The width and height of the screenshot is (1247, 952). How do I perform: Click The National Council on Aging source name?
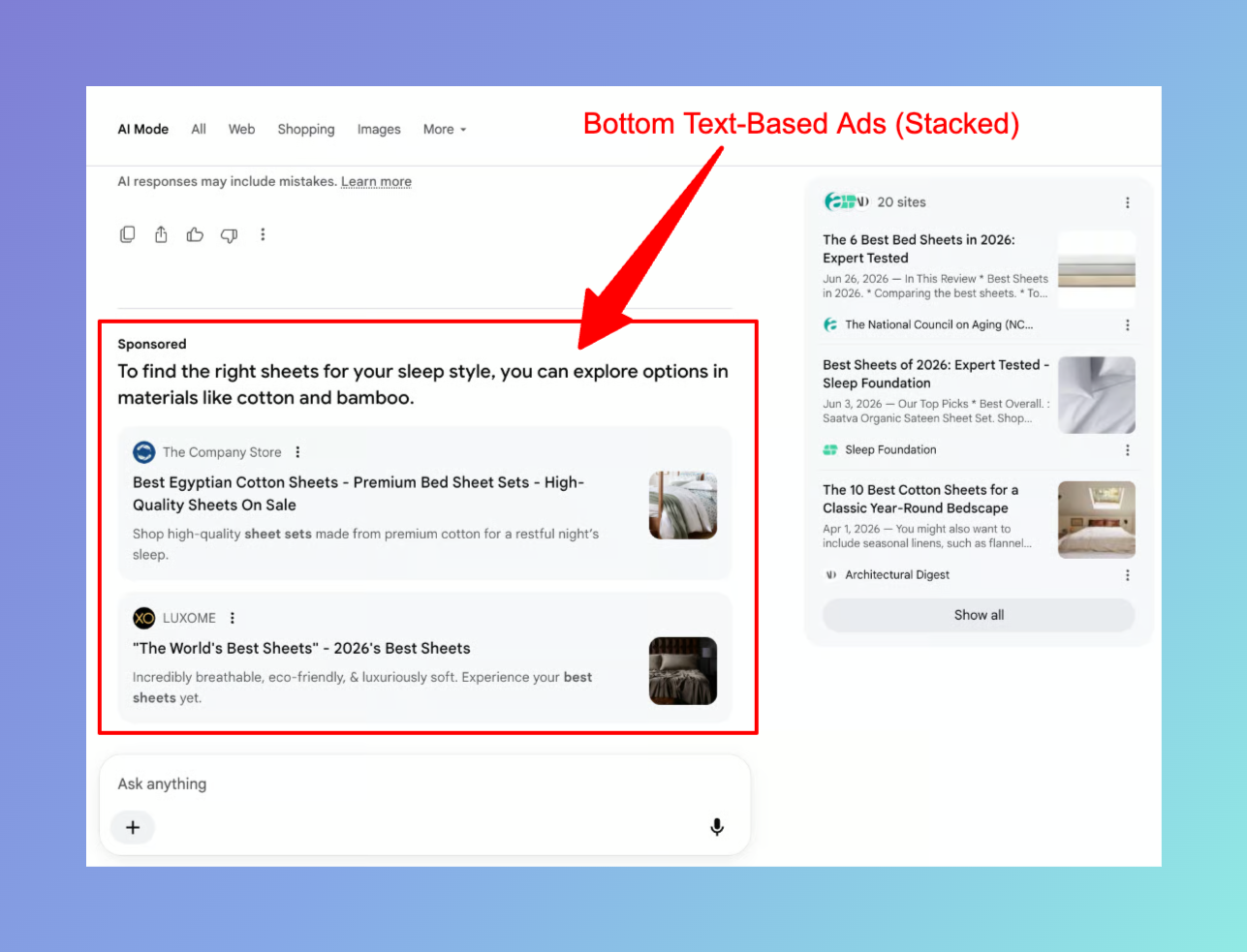pos(939,324)
